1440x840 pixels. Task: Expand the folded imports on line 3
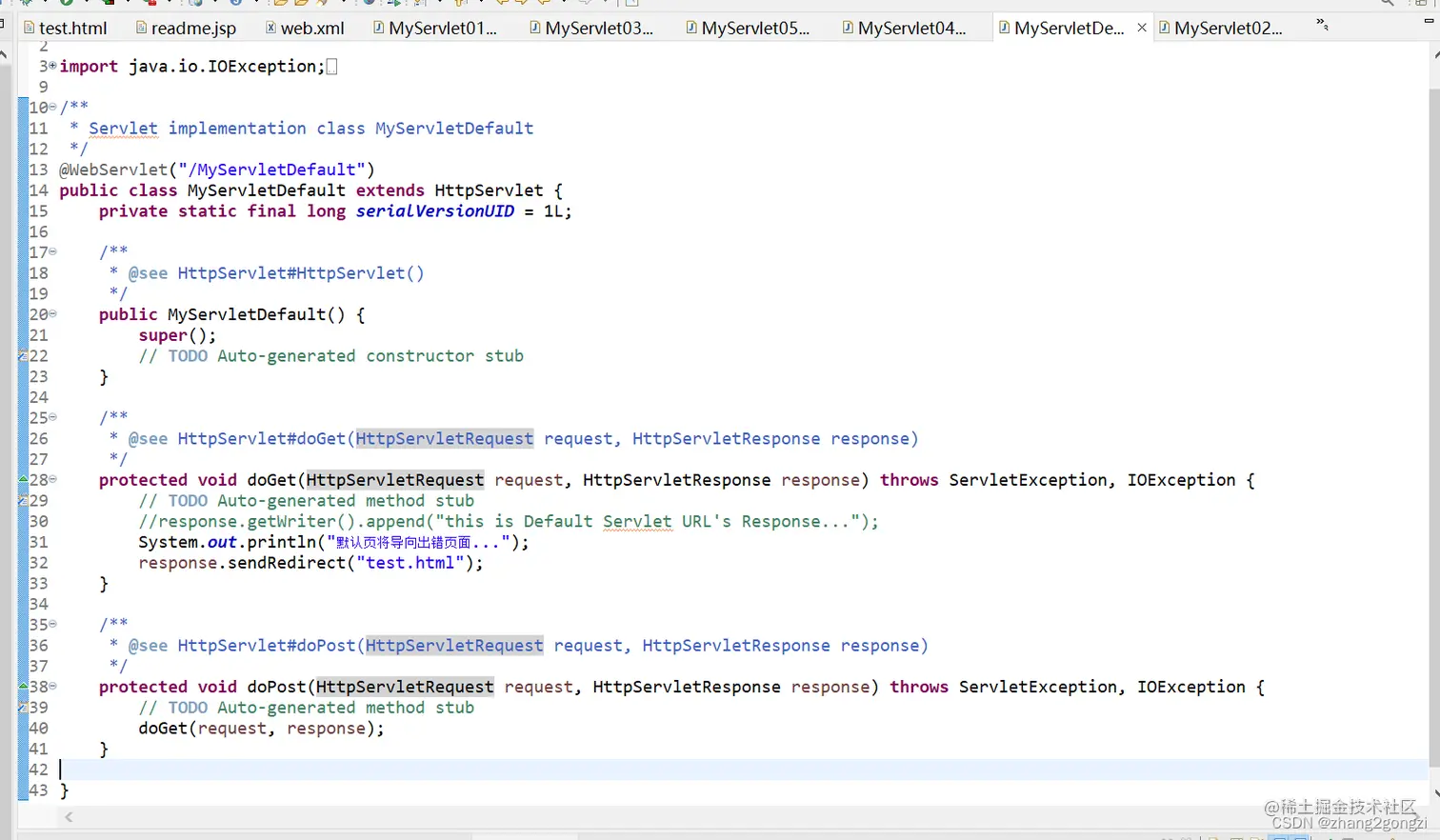[x=52, y=66]
